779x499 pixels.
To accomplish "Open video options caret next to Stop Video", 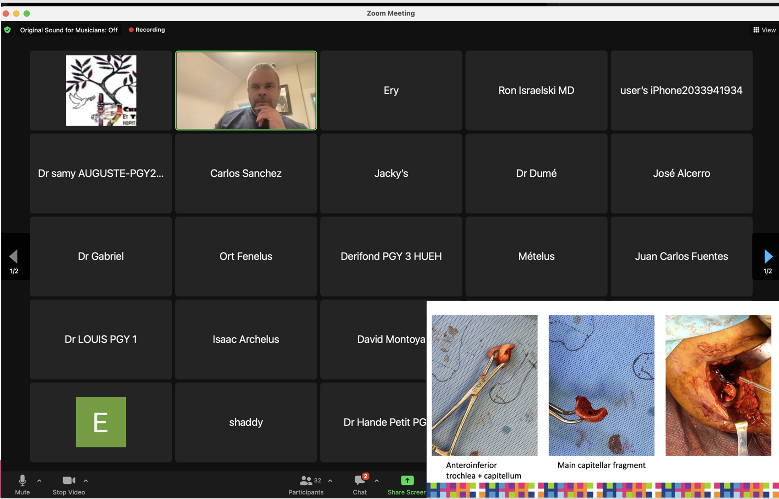I will pyautogui.click(x=86, y=481).
